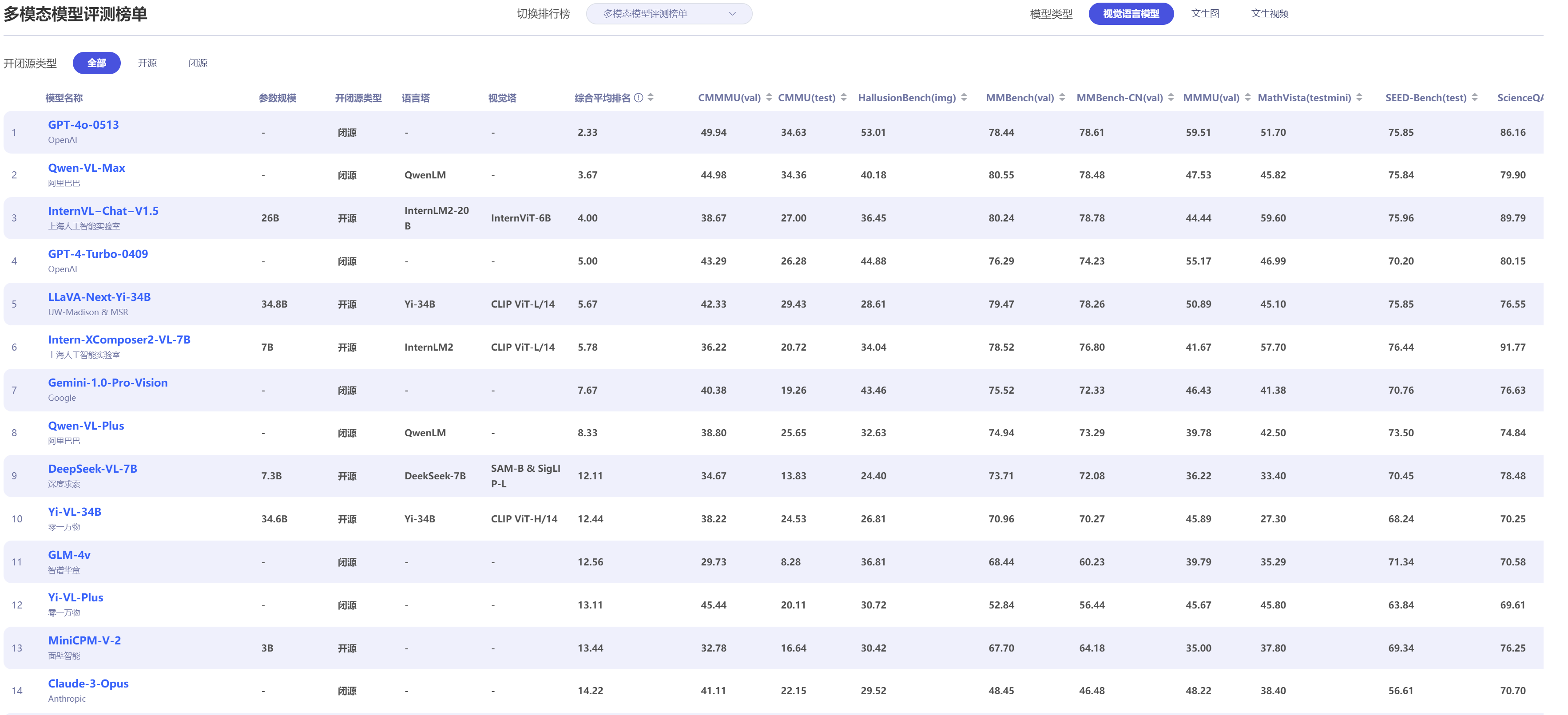The height and width of the screenshot is (715, 1568).
Task: Filter to 开源 open-source models
Action: [147, 63]
